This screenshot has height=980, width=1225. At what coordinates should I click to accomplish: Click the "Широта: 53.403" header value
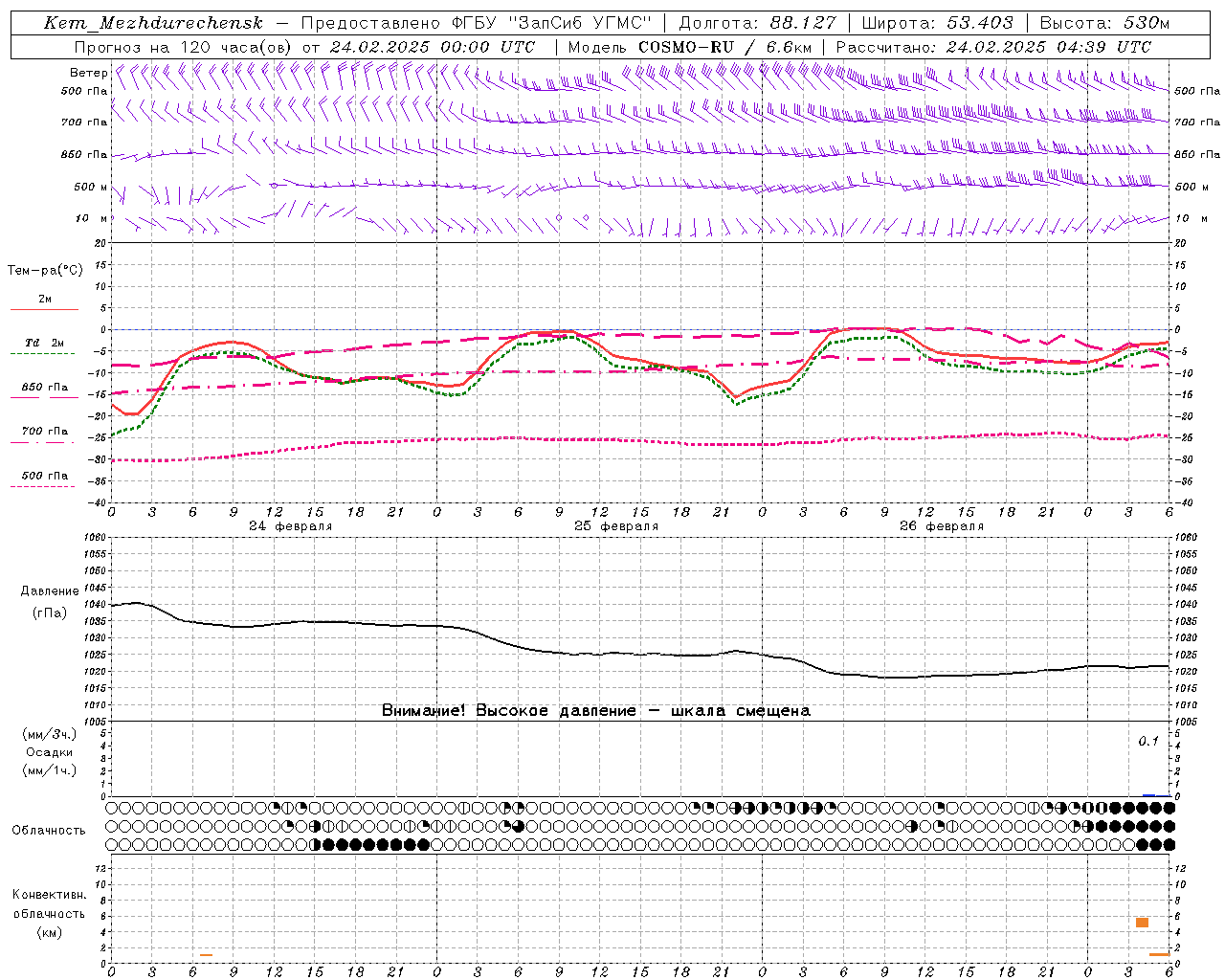[937, 23]
